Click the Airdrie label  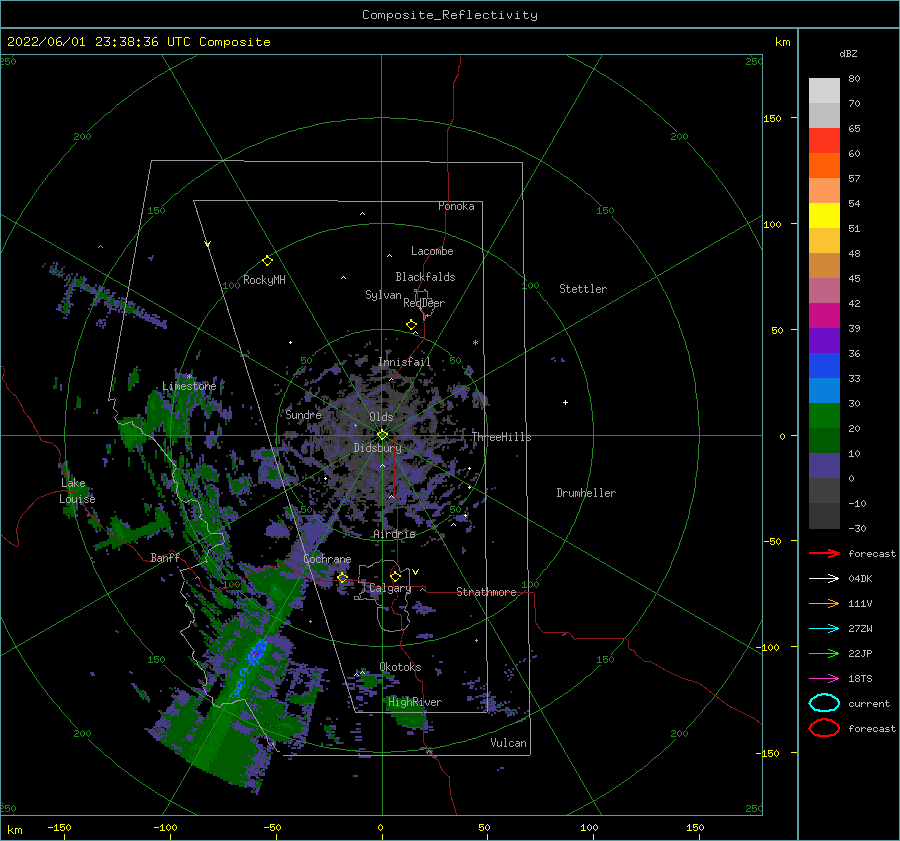point(394,534)
